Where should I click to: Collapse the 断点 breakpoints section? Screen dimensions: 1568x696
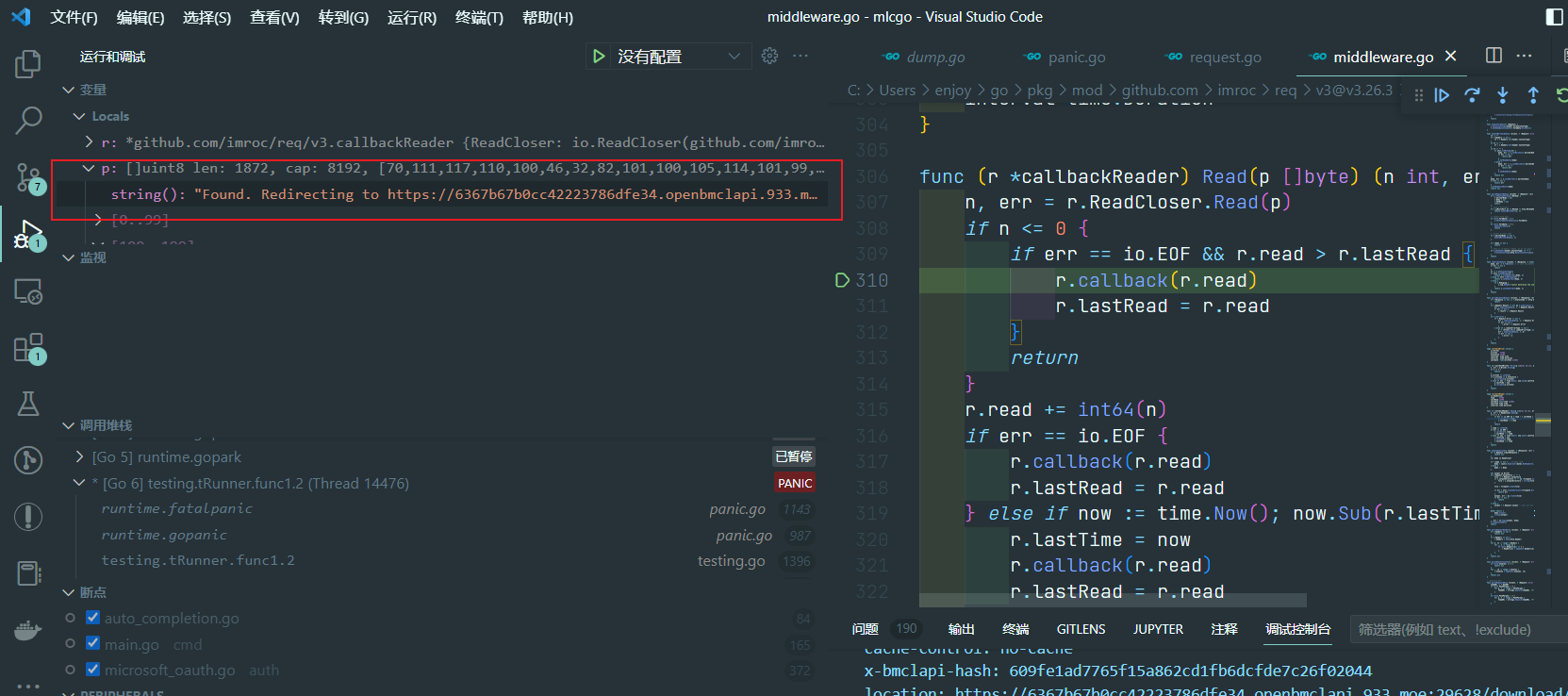coord(68,592)
